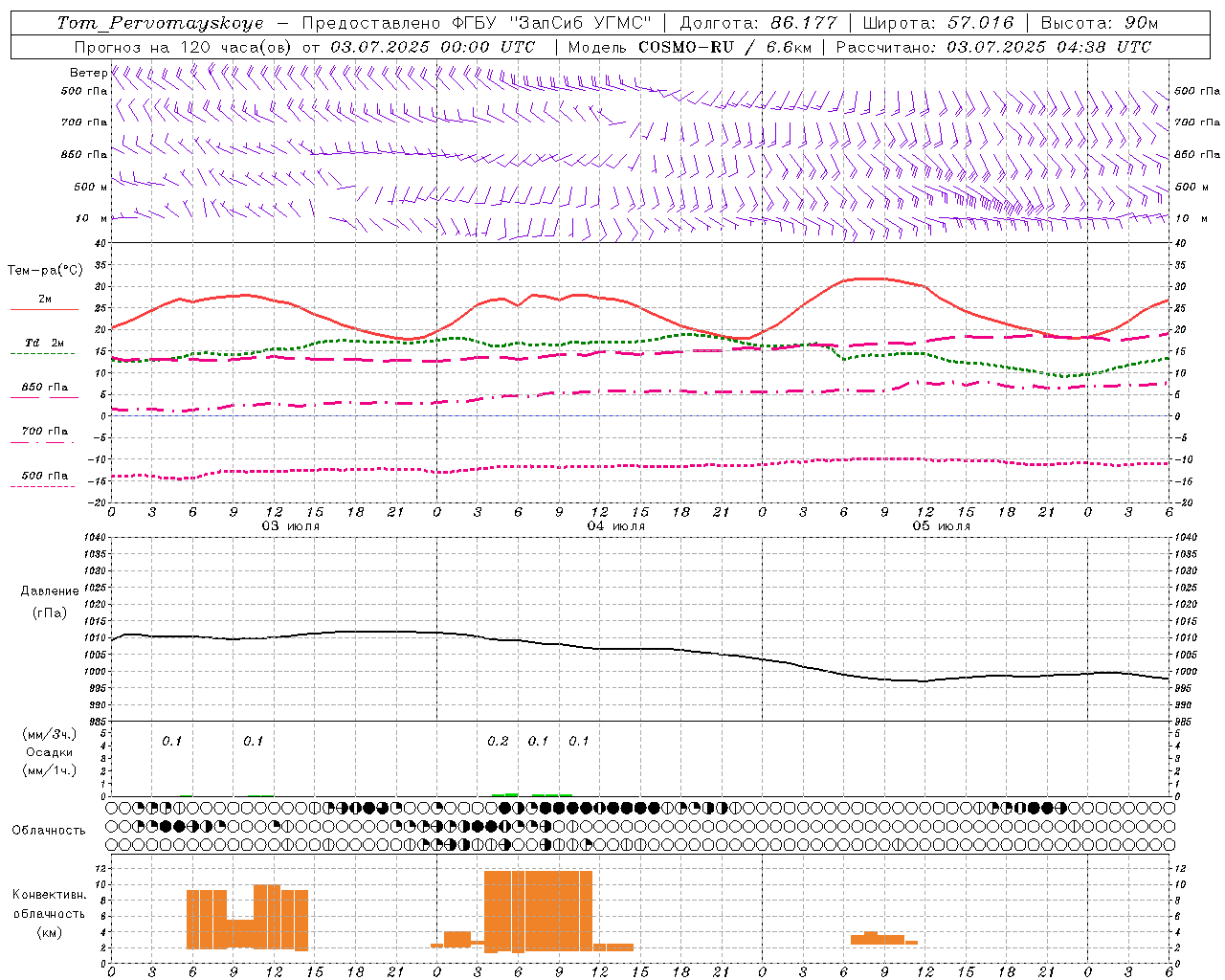The image size is (1225, 980).
Task: Select the 'Широта: 57.016' header text
Action: coord(940,23)
